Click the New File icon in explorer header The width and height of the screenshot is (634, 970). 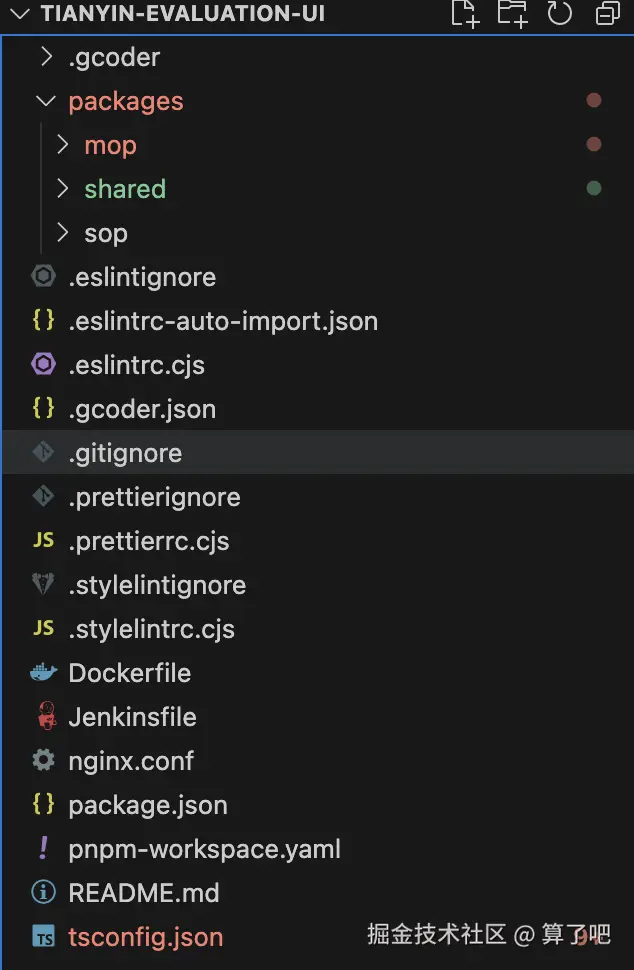click(464, 13)
